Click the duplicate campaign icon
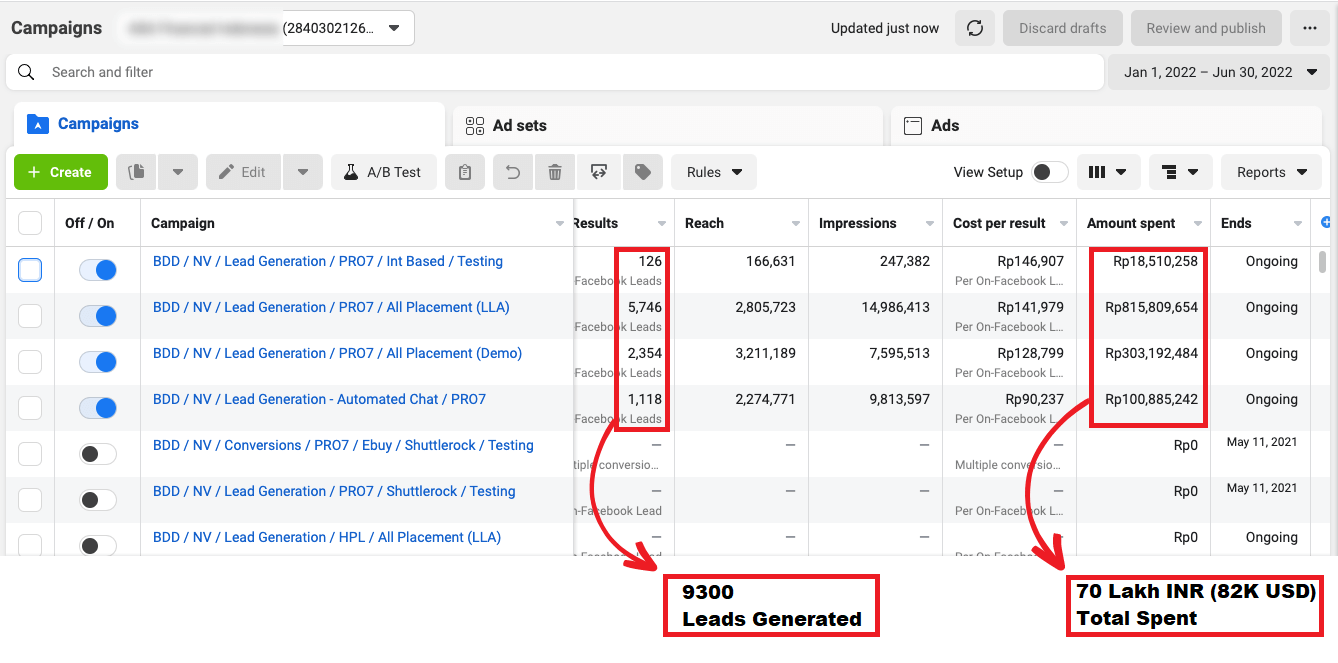The width and height of the screenshot is (1338, 663). click(x=136, y=172)
